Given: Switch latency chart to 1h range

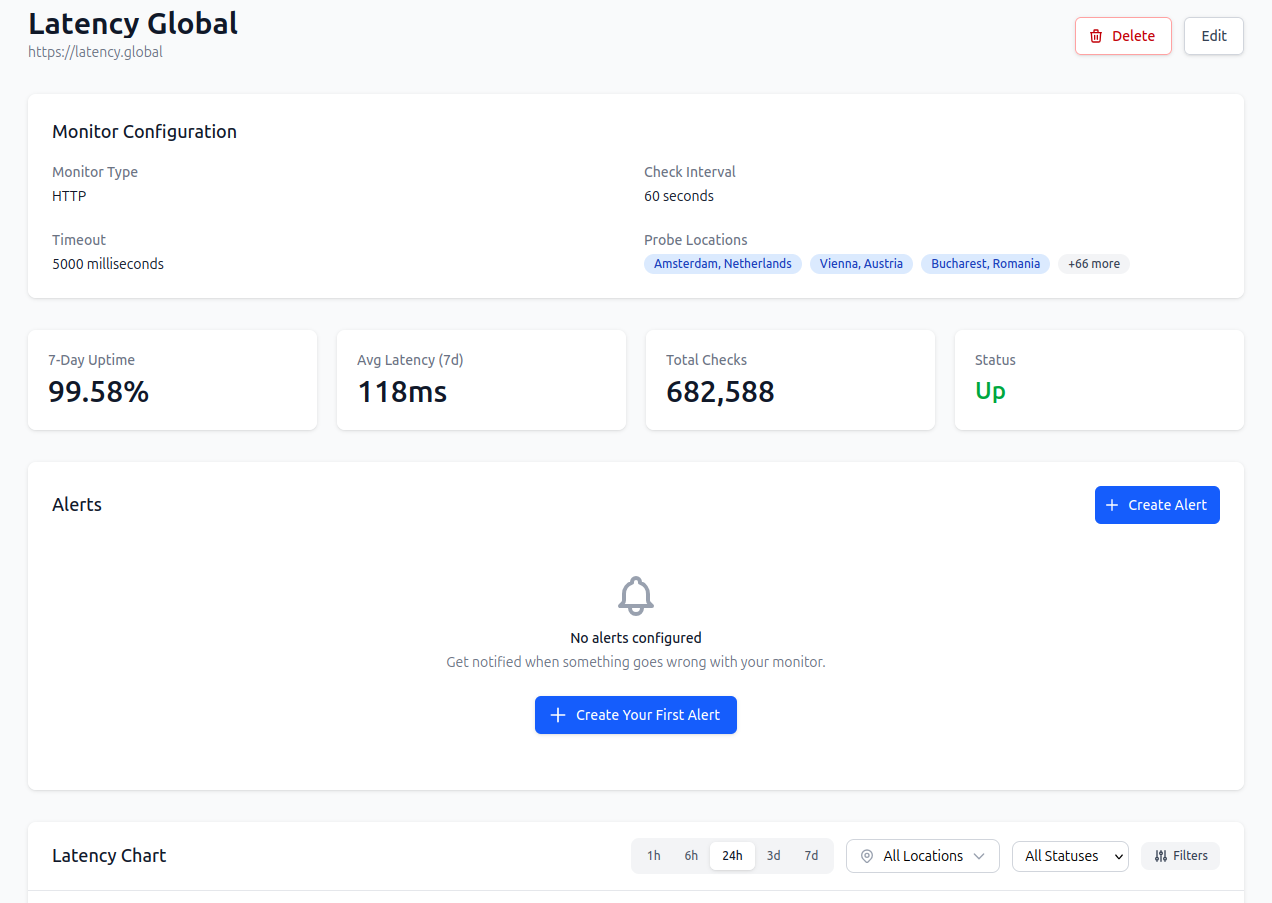Looking at the screenshot, I should pos(654,856).
